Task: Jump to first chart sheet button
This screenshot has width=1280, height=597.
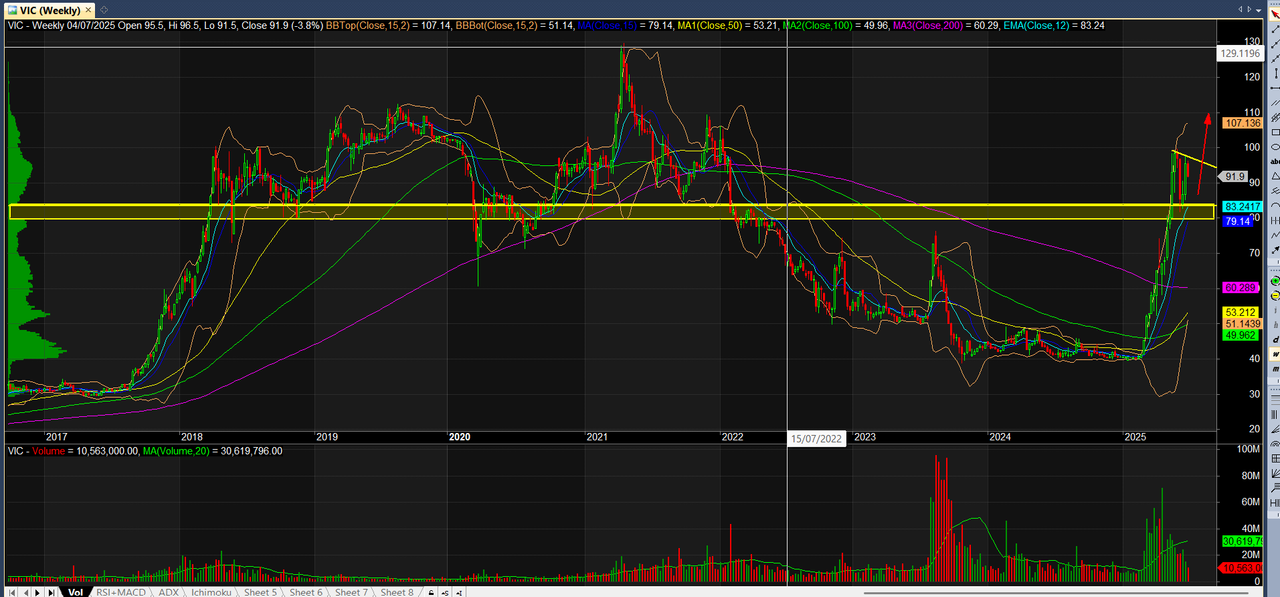Action: pyautogui.click(x=11, y=592)
